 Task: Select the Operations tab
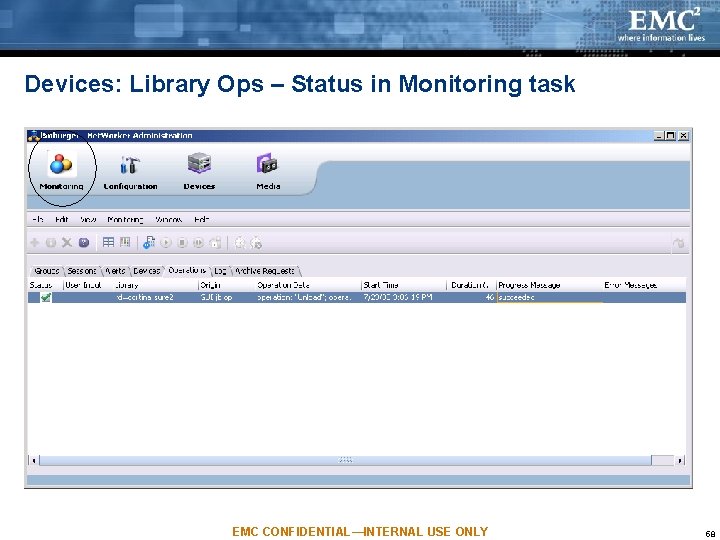[187, 270]
